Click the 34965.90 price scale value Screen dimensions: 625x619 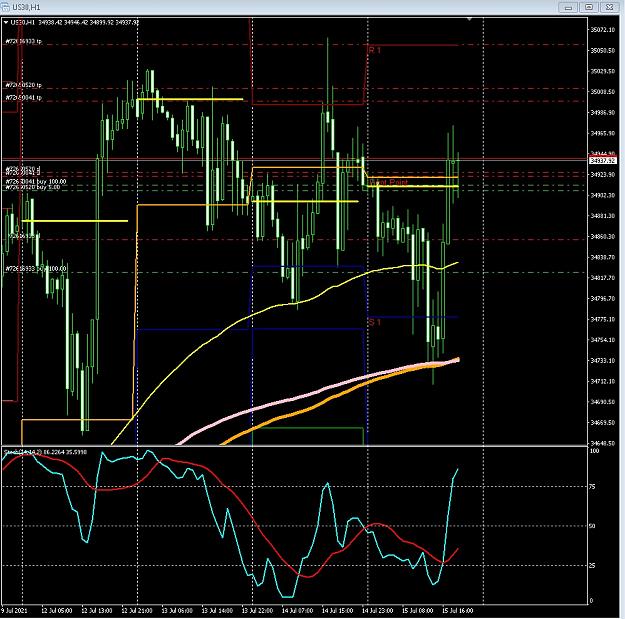click(x=602, y=133)
